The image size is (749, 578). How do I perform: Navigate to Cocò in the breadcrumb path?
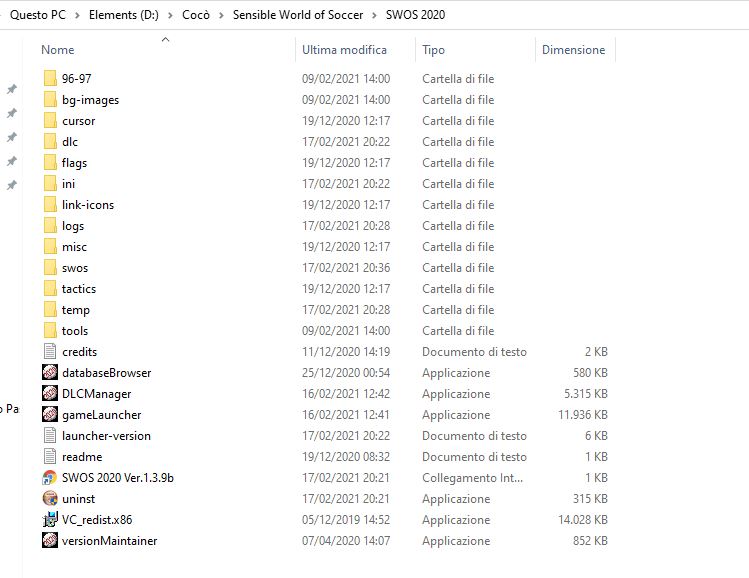196,15
